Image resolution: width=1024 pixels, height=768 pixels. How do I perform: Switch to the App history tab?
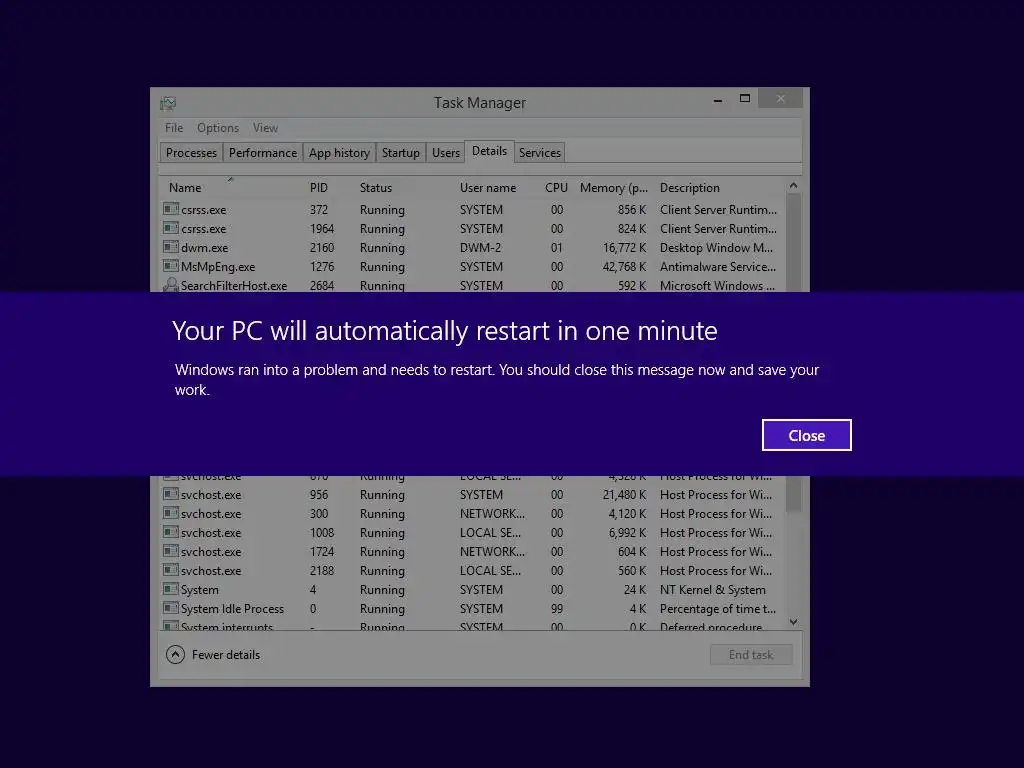coord(339,152)
